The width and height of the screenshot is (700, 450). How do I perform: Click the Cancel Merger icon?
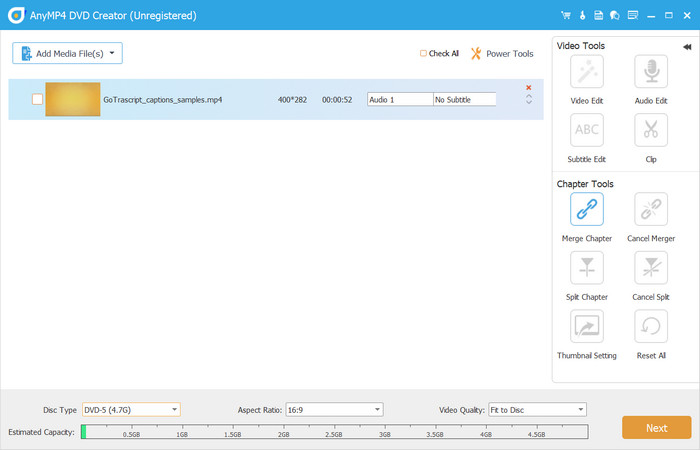651,209
